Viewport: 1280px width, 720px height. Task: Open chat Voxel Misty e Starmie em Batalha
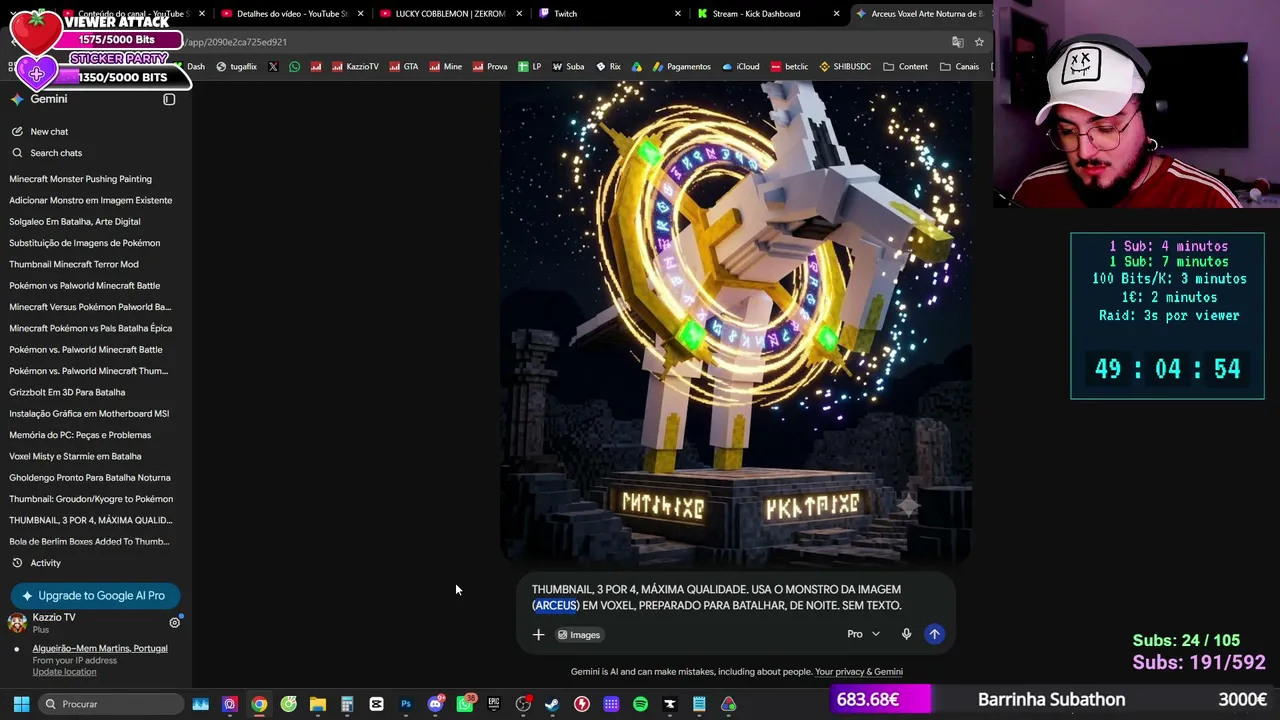(x=75, y=456)
